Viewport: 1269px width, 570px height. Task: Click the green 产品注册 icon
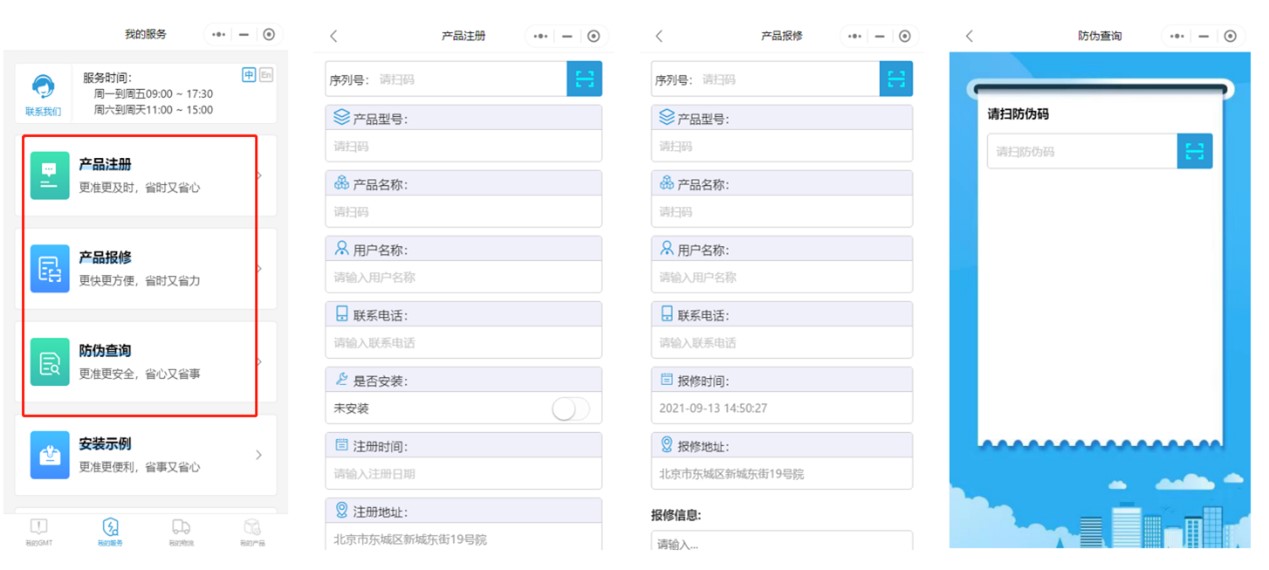click(x=50, y=175)
